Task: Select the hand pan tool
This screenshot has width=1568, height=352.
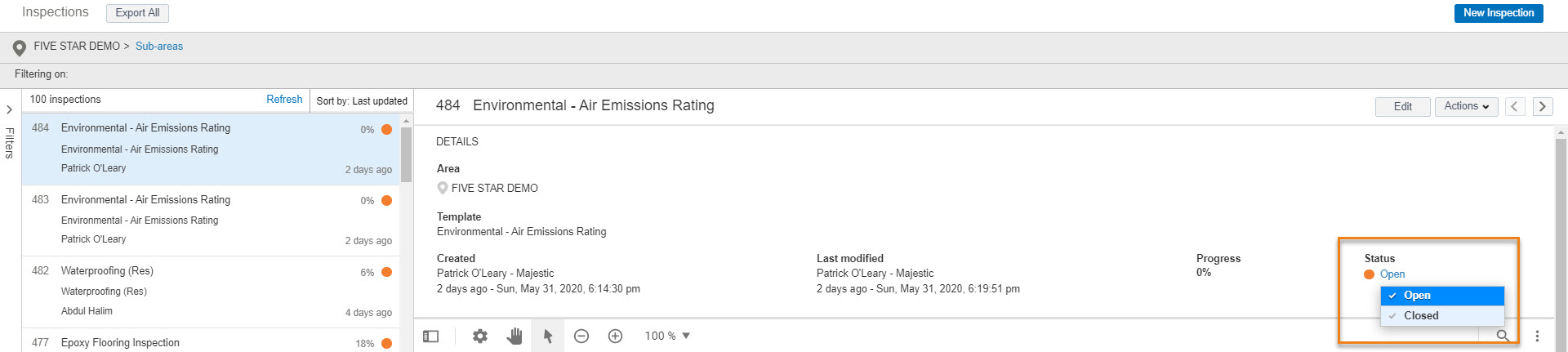Action: (x=514, y=336)
